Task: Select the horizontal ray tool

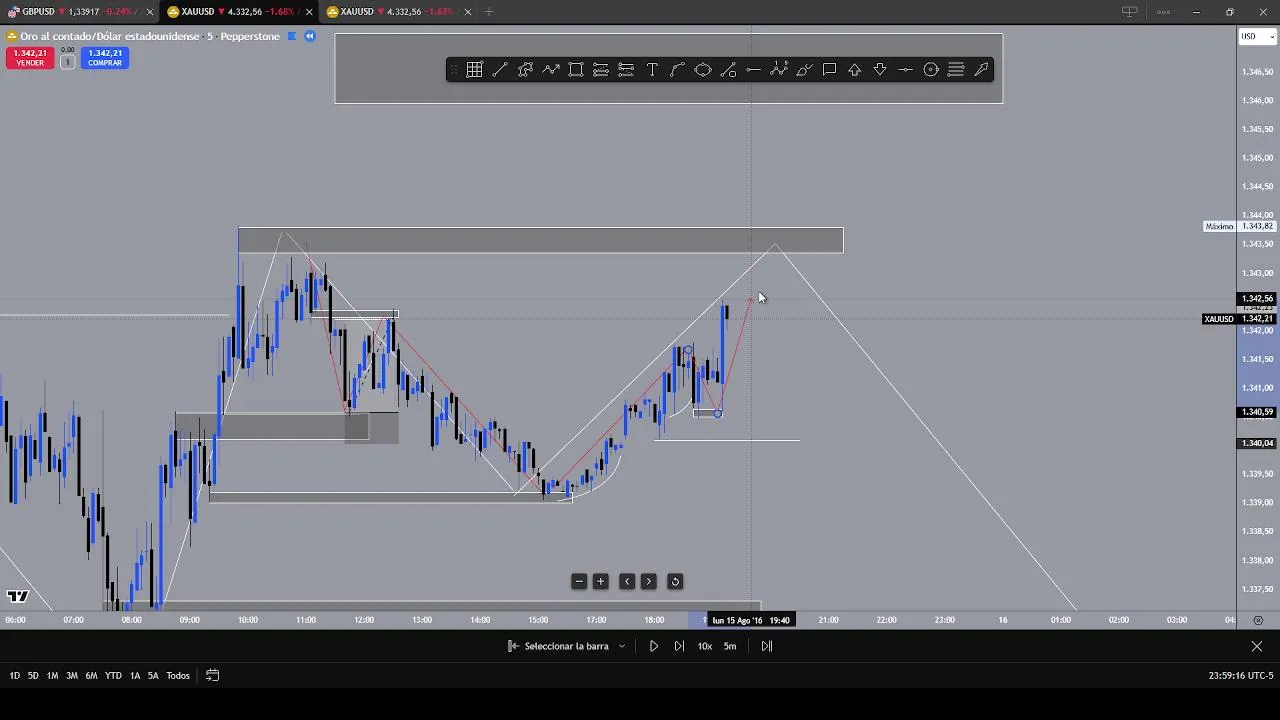Action: [x=905, y=70]
